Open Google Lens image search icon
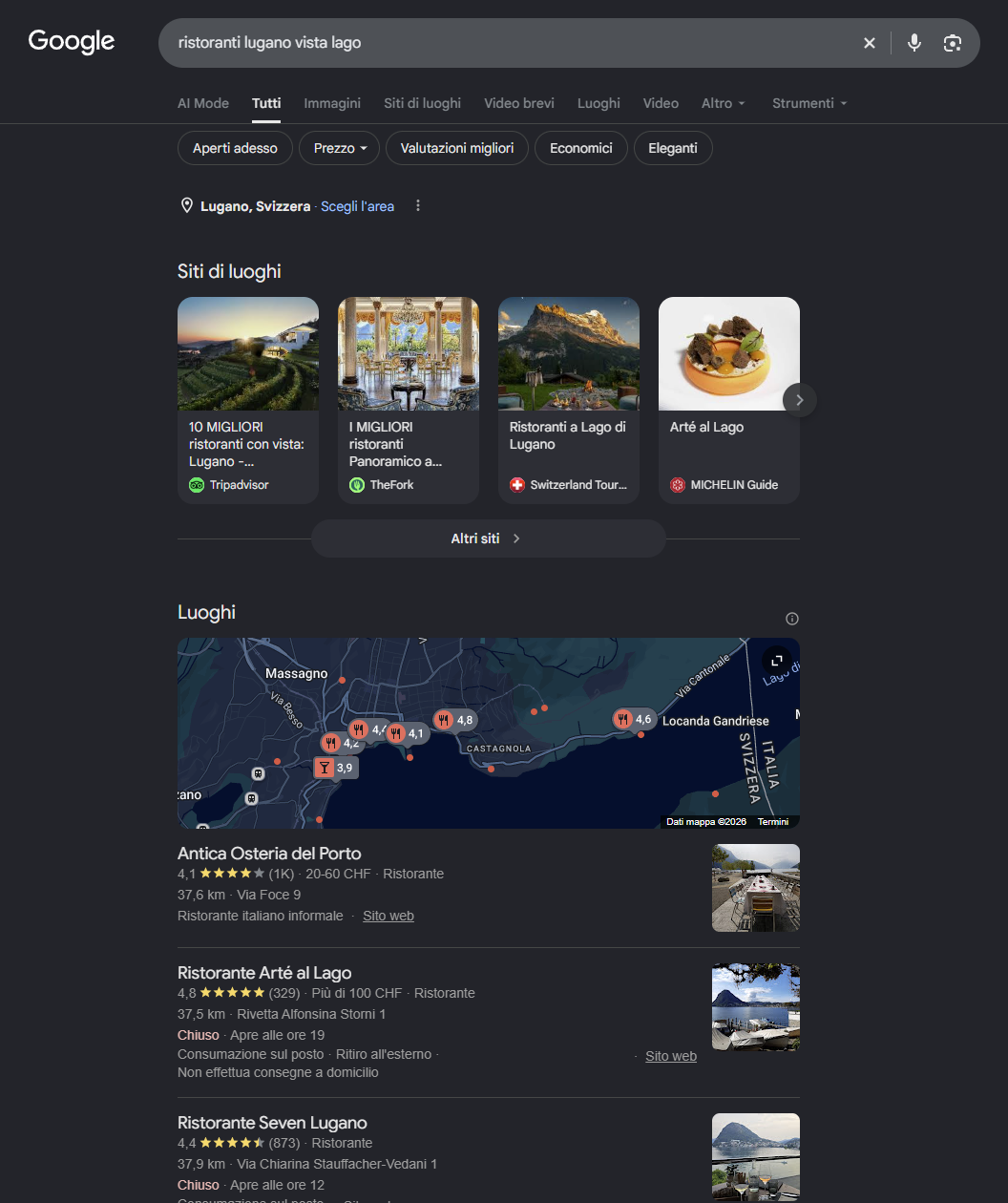1008x1203 pixels. pyautogui.click(x=952, y=43)
